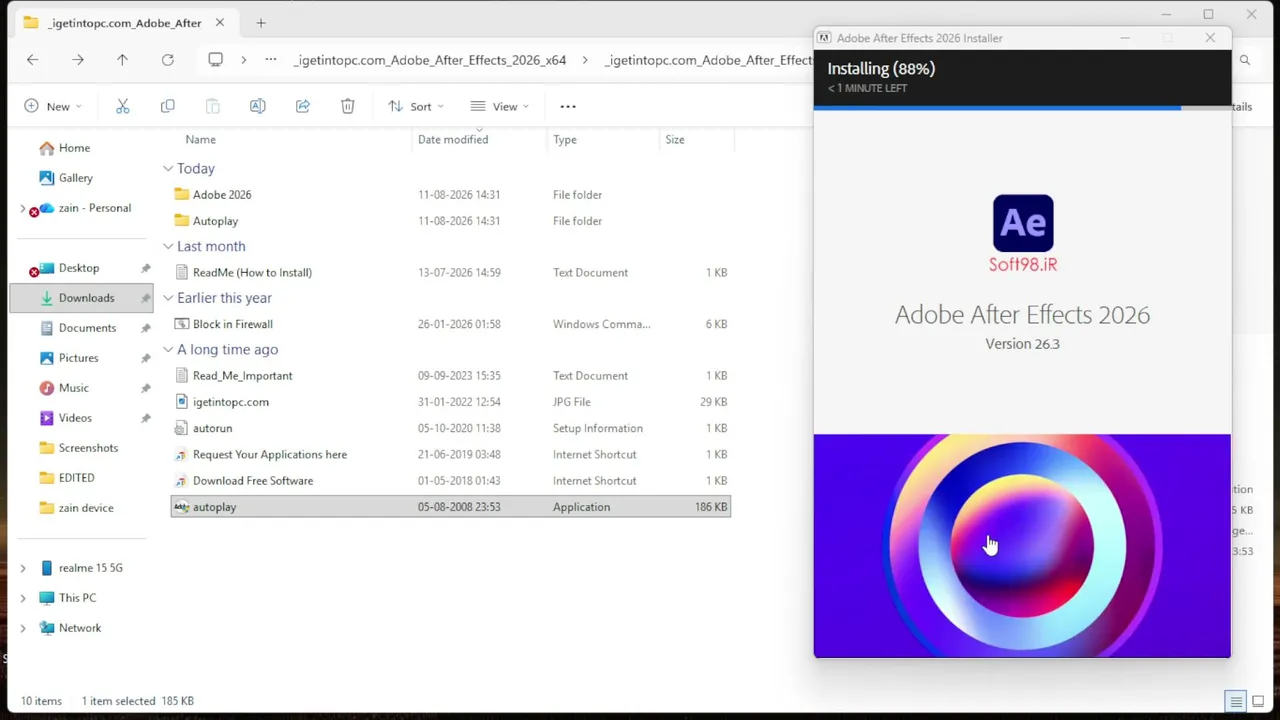Click the Forward navigation arrow

[77, 60]
